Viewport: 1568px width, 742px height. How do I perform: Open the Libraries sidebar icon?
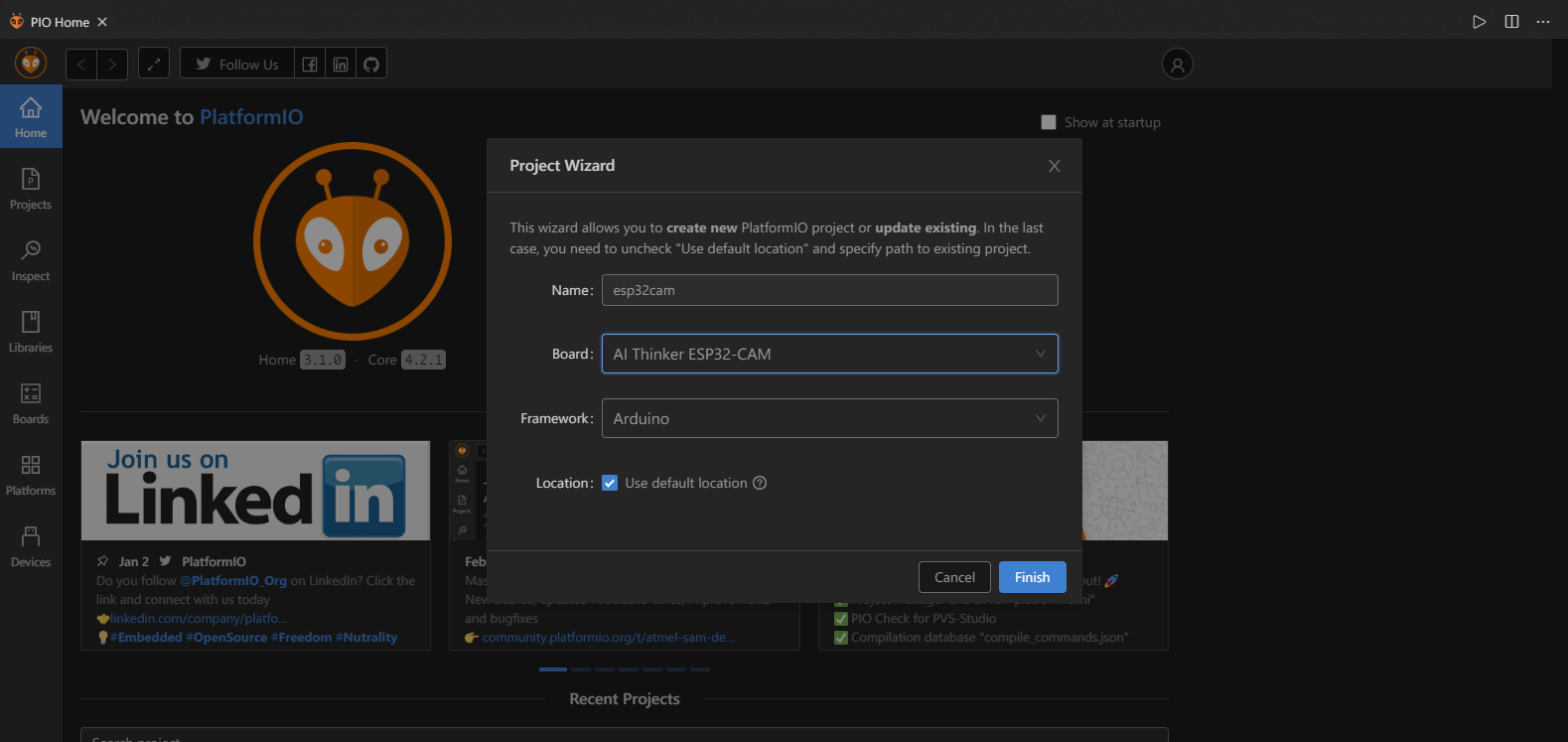tap(31, 331)
